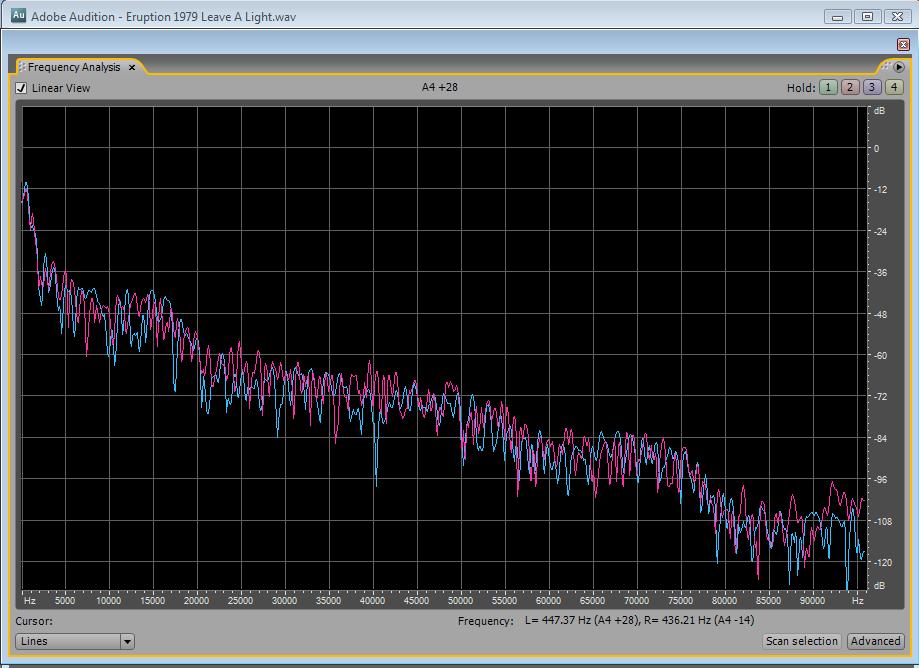The height and width of the screenshot is (668, 919).
Task: Click the Adobe Audition app icon
Action: click(x=19, y=15)
